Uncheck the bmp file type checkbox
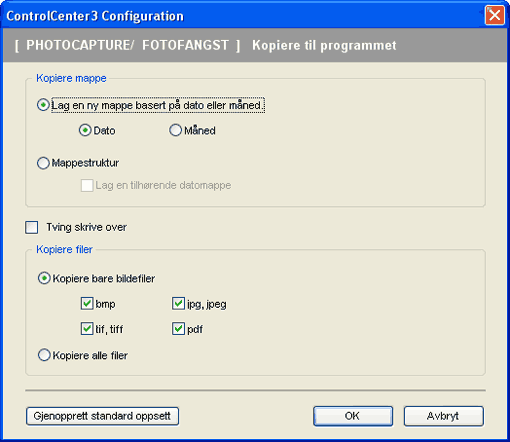Viewport: 510px width, 442px height. (87, 304)
